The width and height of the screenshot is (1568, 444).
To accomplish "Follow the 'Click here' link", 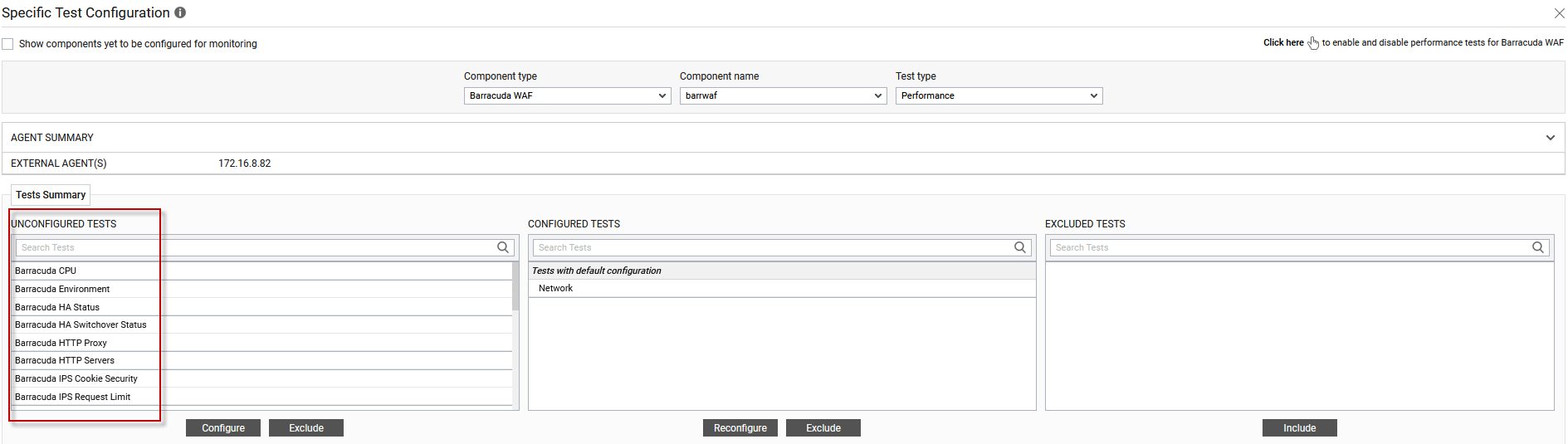I will tap(1283, 43).
